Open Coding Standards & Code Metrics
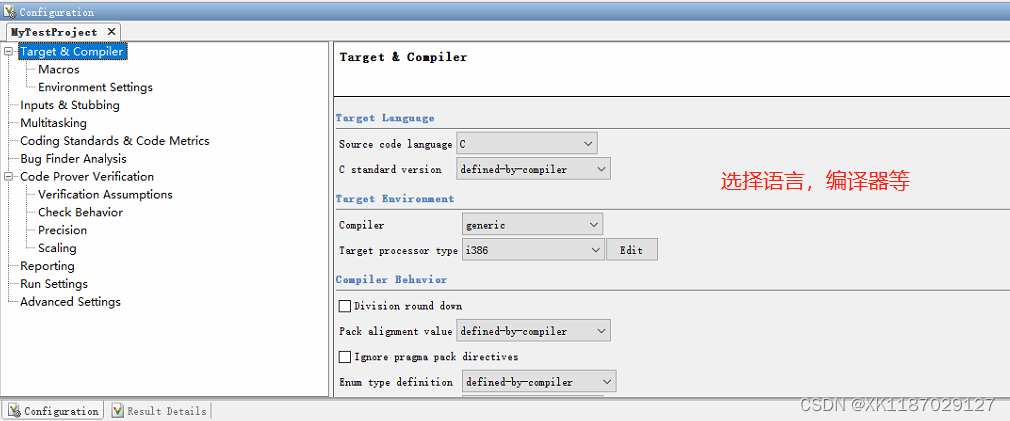 [x=115, y=141]
